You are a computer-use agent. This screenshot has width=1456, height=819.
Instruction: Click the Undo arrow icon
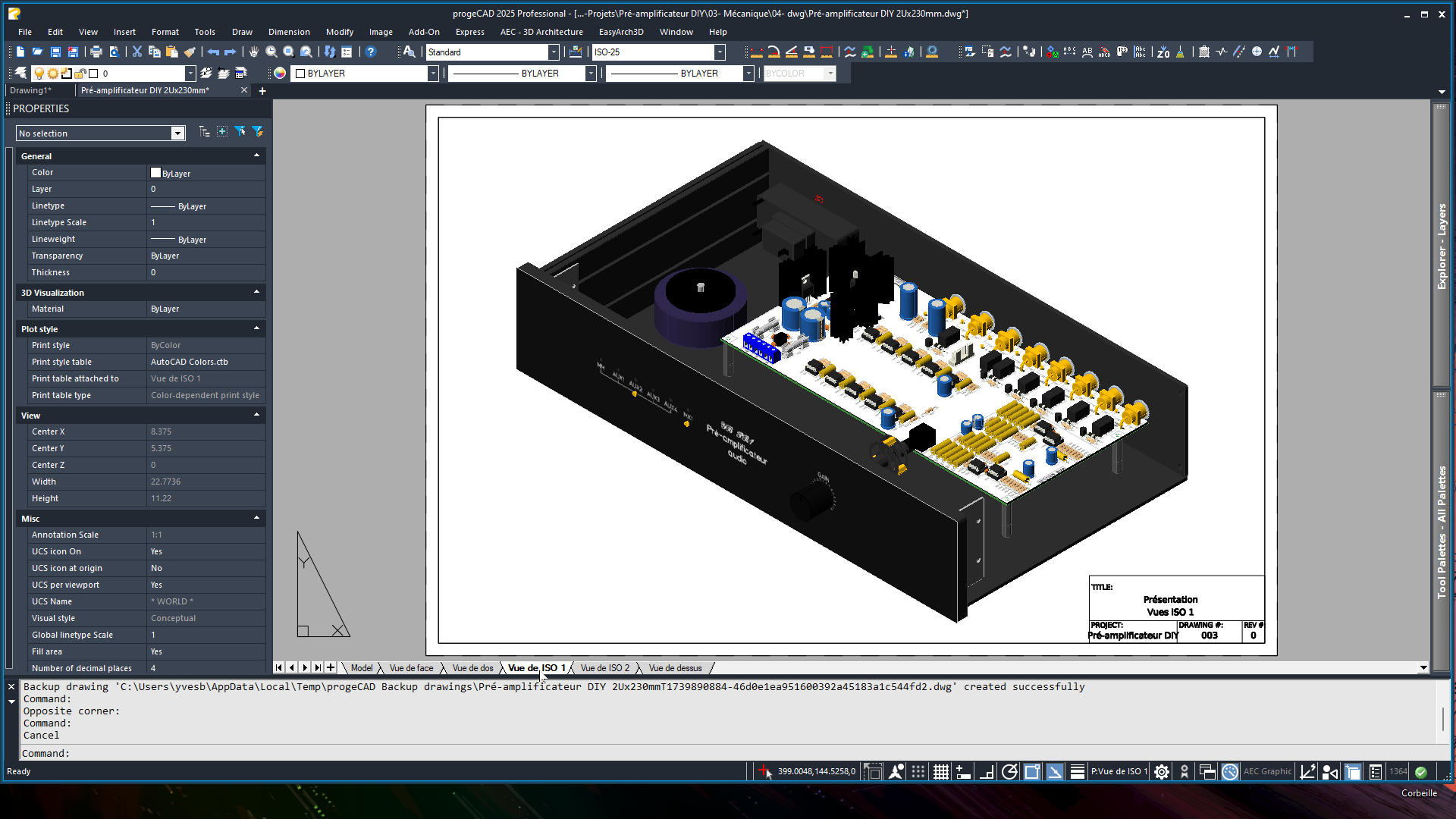[213, 52]
